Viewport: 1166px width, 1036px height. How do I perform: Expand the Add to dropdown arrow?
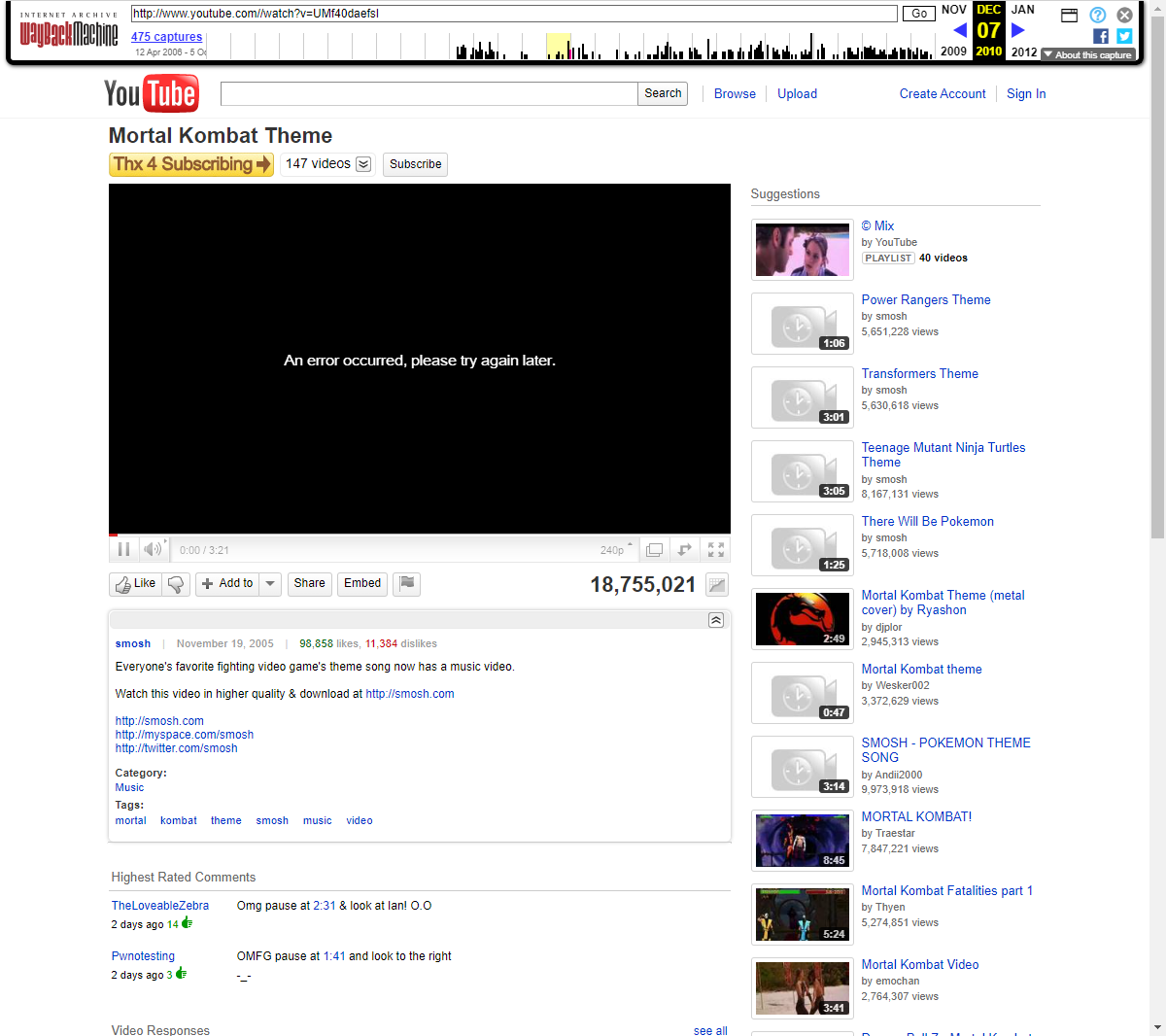(271, 584)
